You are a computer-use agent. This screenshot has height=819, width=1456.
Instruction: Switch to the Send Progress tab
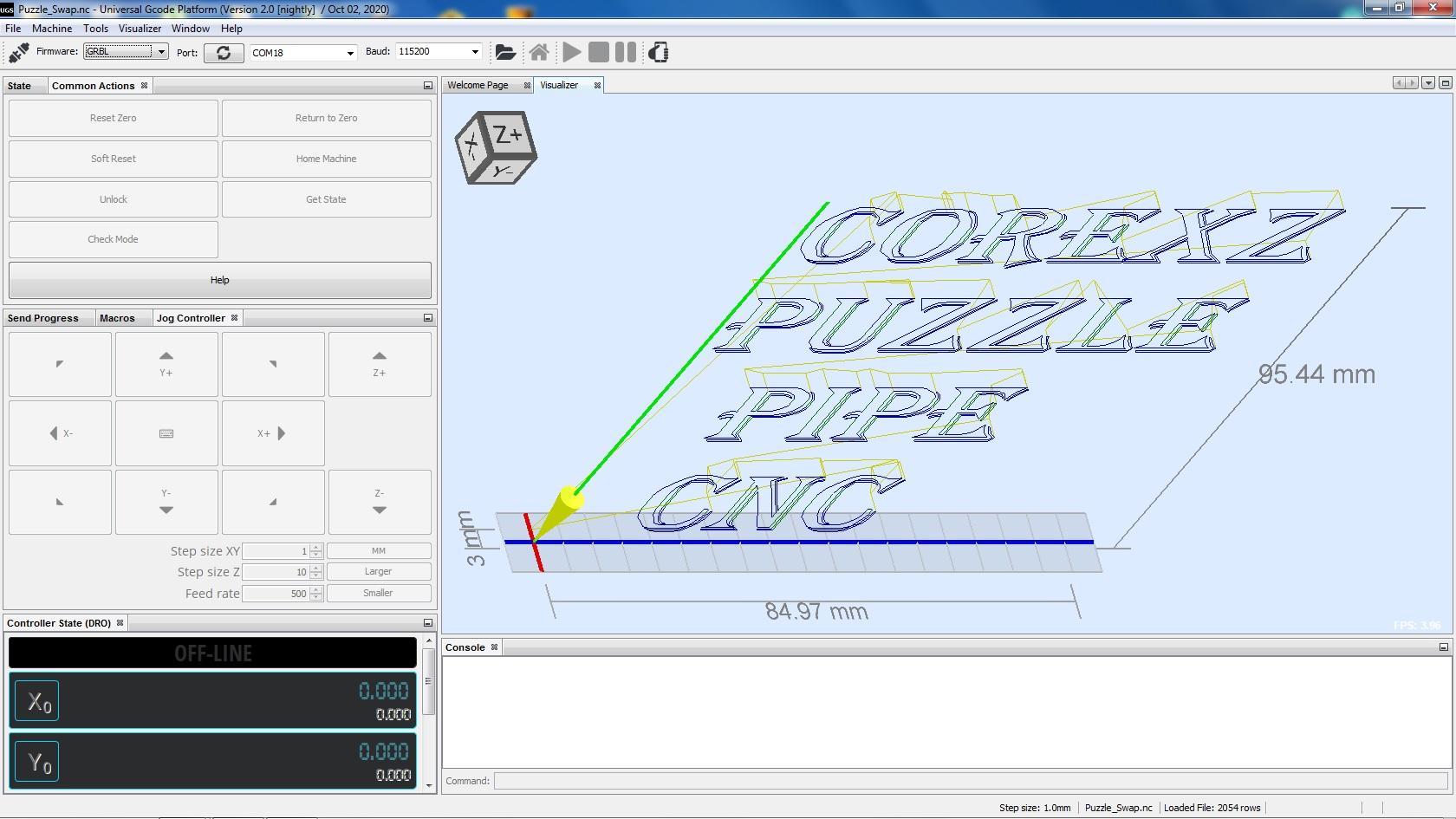pyautogui.click(x=43, y=318)
